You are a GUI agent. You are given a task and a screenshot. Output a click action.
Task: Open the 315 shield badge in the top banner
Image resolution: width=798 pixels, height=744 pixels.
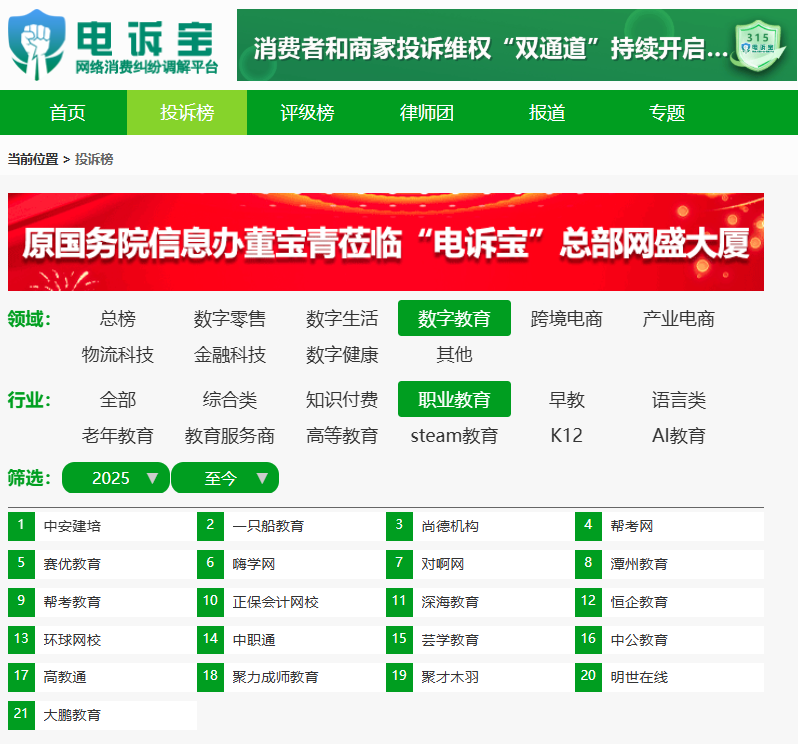point(757,46)
